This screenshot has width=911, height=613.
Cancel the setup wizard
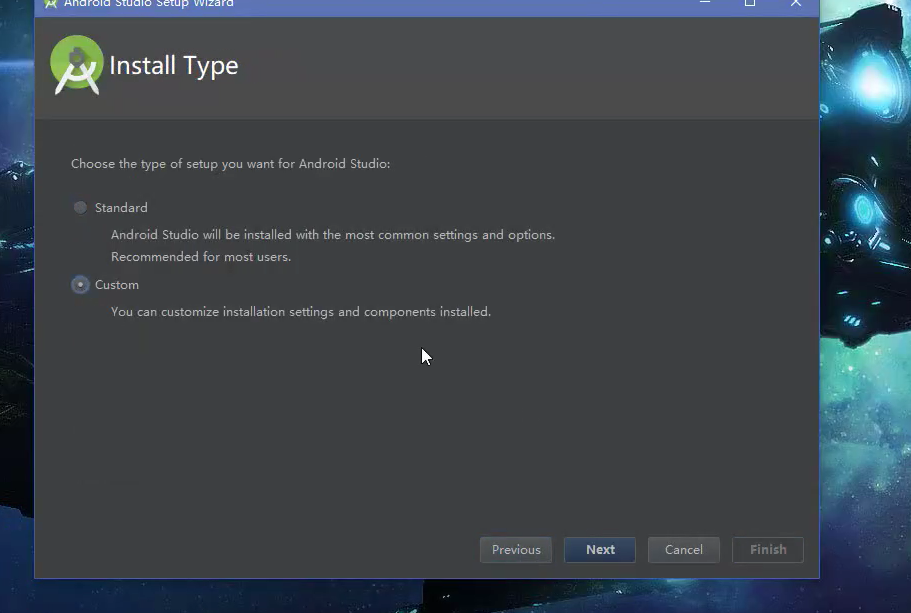coord(684,550)
